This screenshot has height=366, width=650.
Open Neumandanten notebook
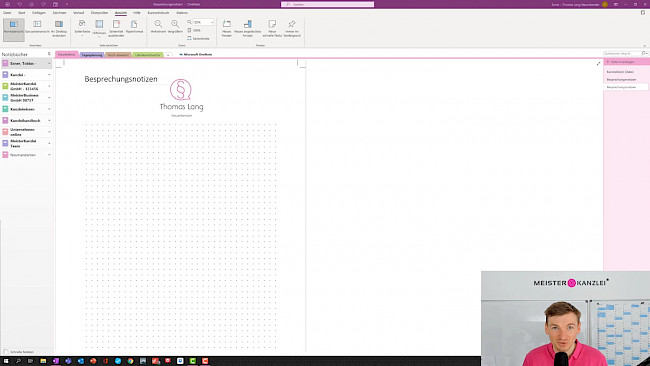23,155
